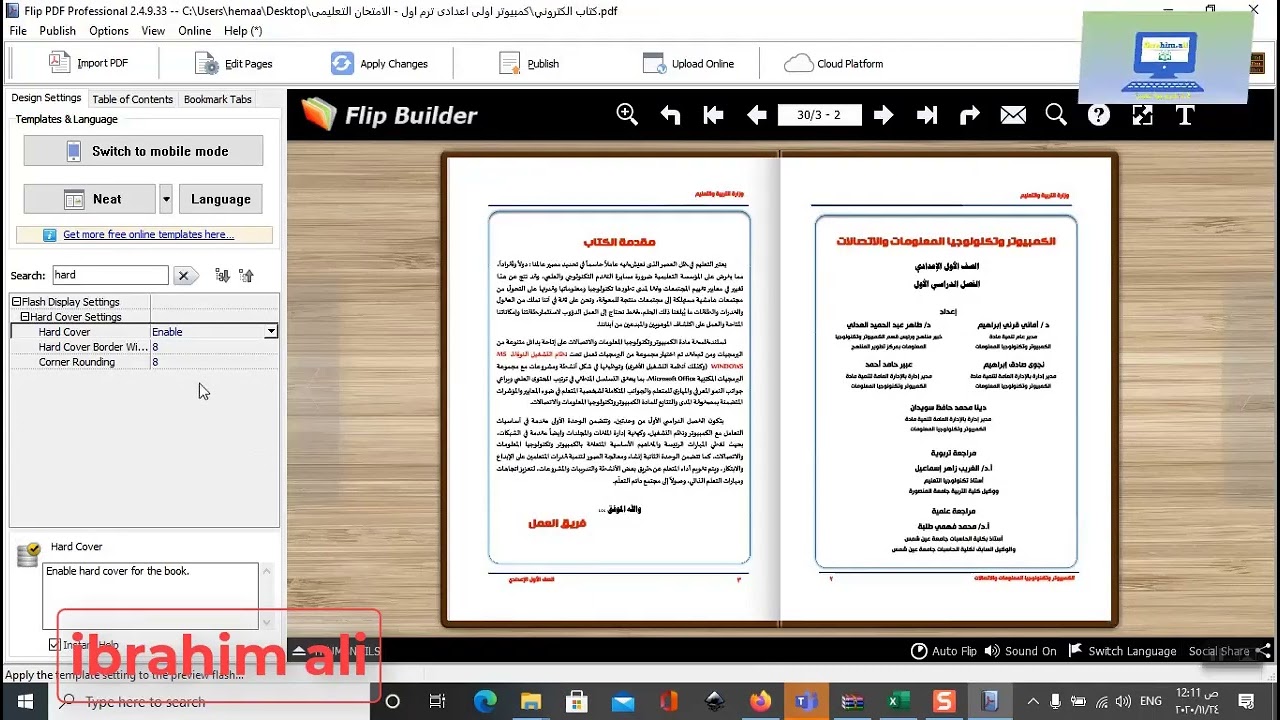Go to the next page of the flipbook
The image size is (1280, 720).
[x=883, y=115]
